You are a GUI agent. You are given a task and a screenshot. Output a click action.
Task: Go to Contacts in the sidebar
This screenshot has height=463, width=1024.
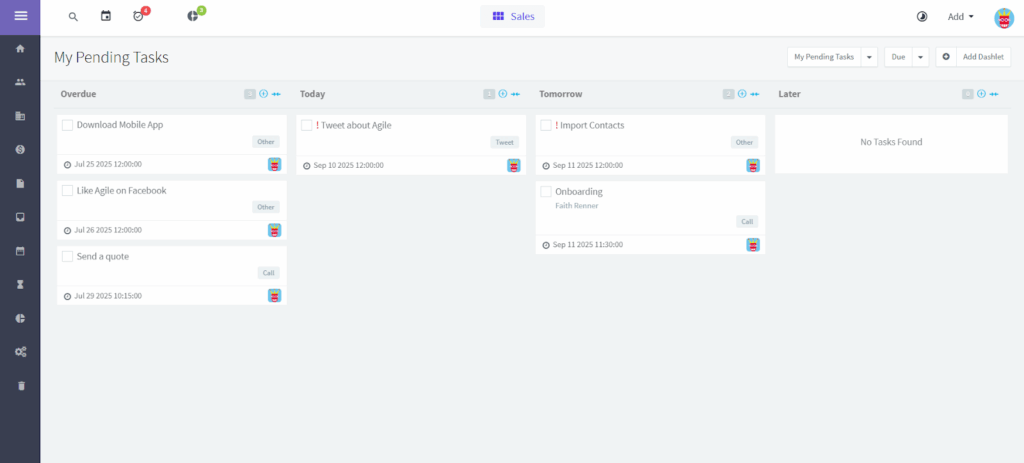pyautogui.click(x=20, y=82)
